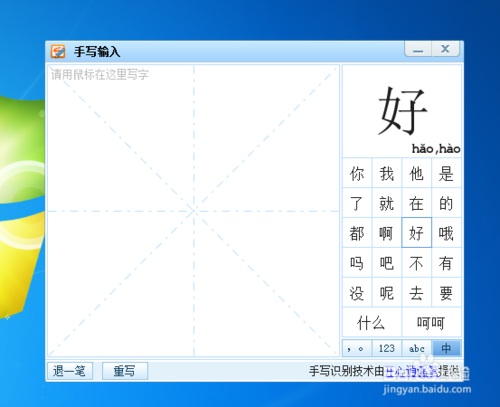500x407 pixels.
Task: Select candidate character 吧
Action: (x=387, y=263)
